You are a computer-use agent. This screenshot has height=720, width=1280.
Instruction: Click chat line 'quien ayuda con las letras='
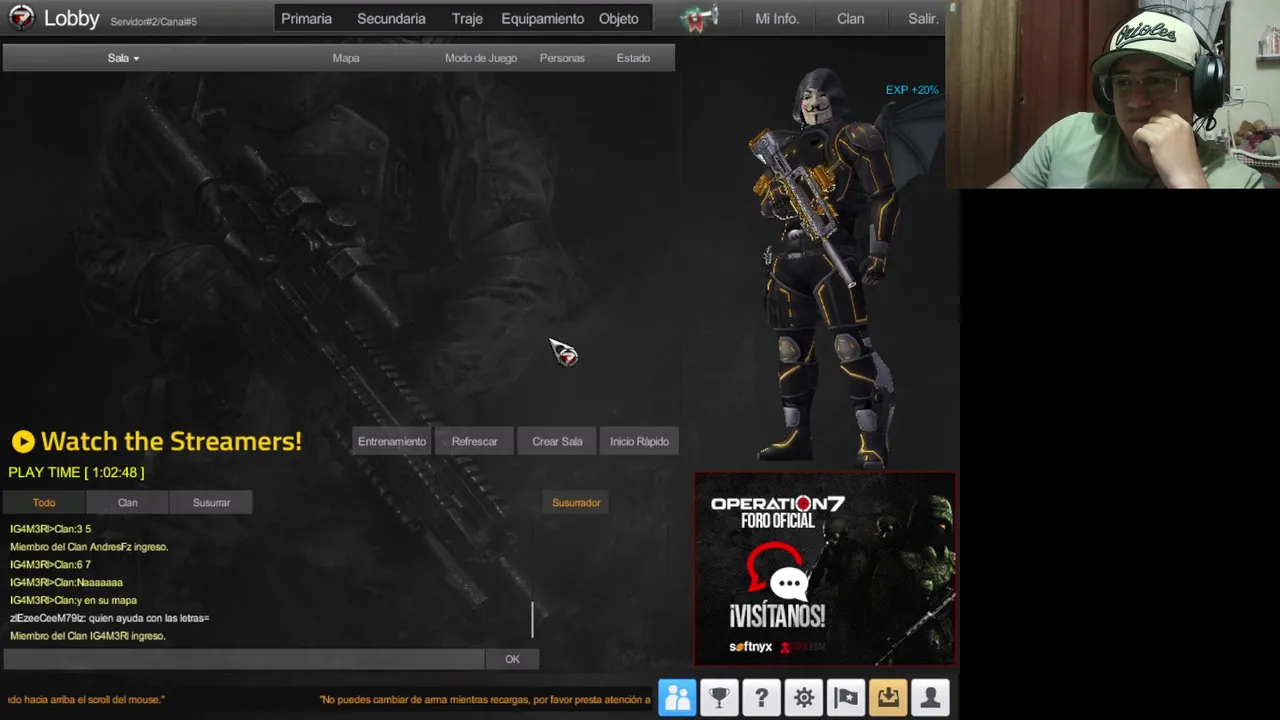[x=149, y=618]
